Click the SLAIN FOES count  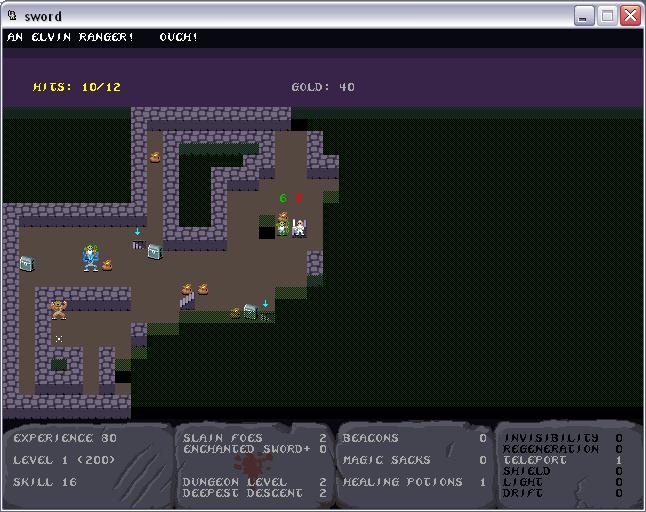pyautogui.click(x=254, y=438)
